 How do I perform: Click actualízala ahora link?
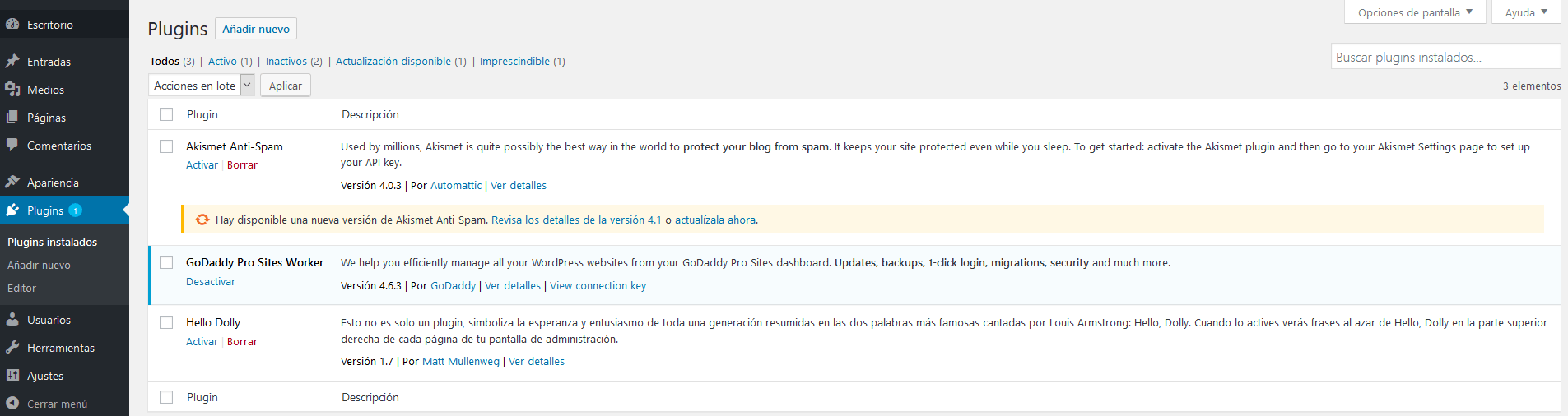point(715,220)
